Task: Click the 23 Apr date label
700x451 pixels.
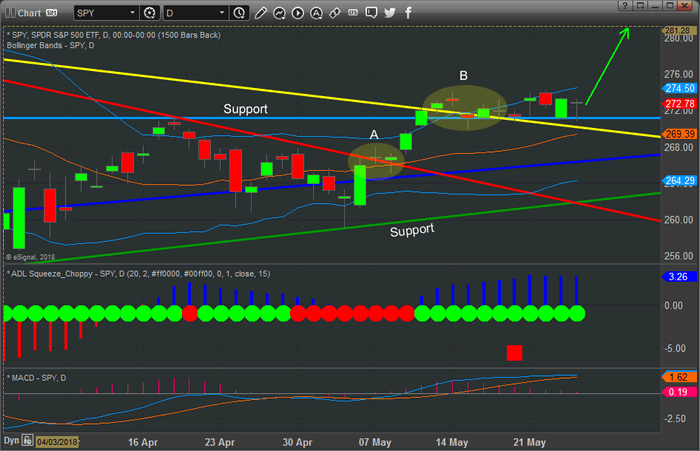Action: point(220,442)
